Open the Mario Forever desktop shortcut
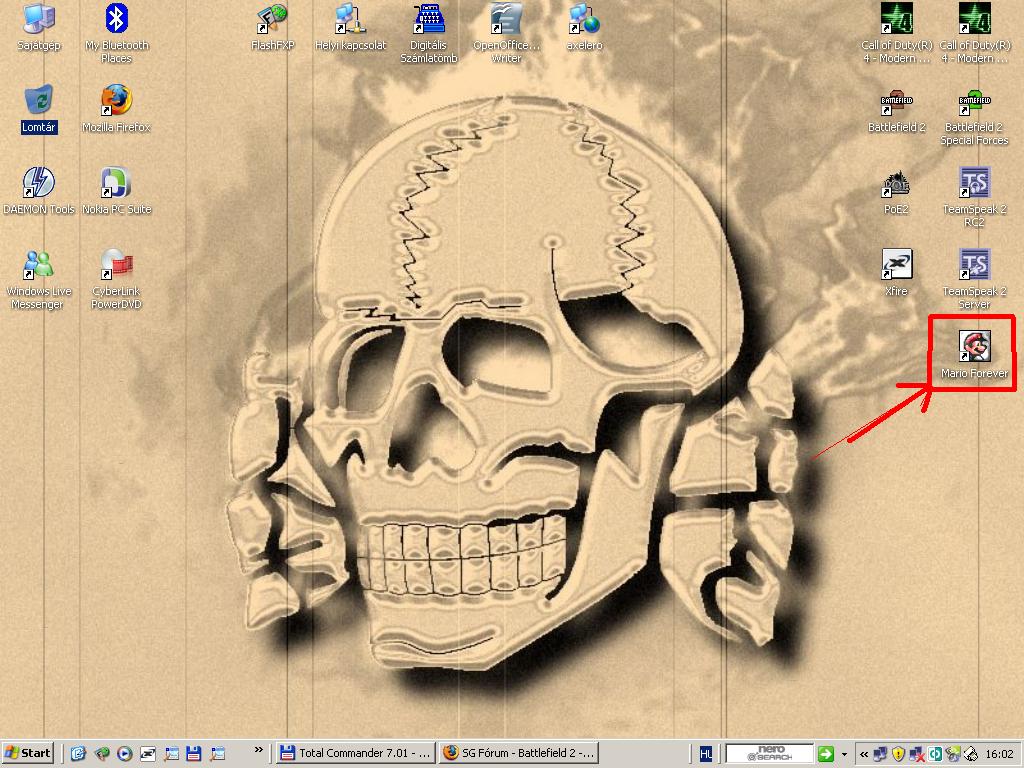 pos(974,348)
